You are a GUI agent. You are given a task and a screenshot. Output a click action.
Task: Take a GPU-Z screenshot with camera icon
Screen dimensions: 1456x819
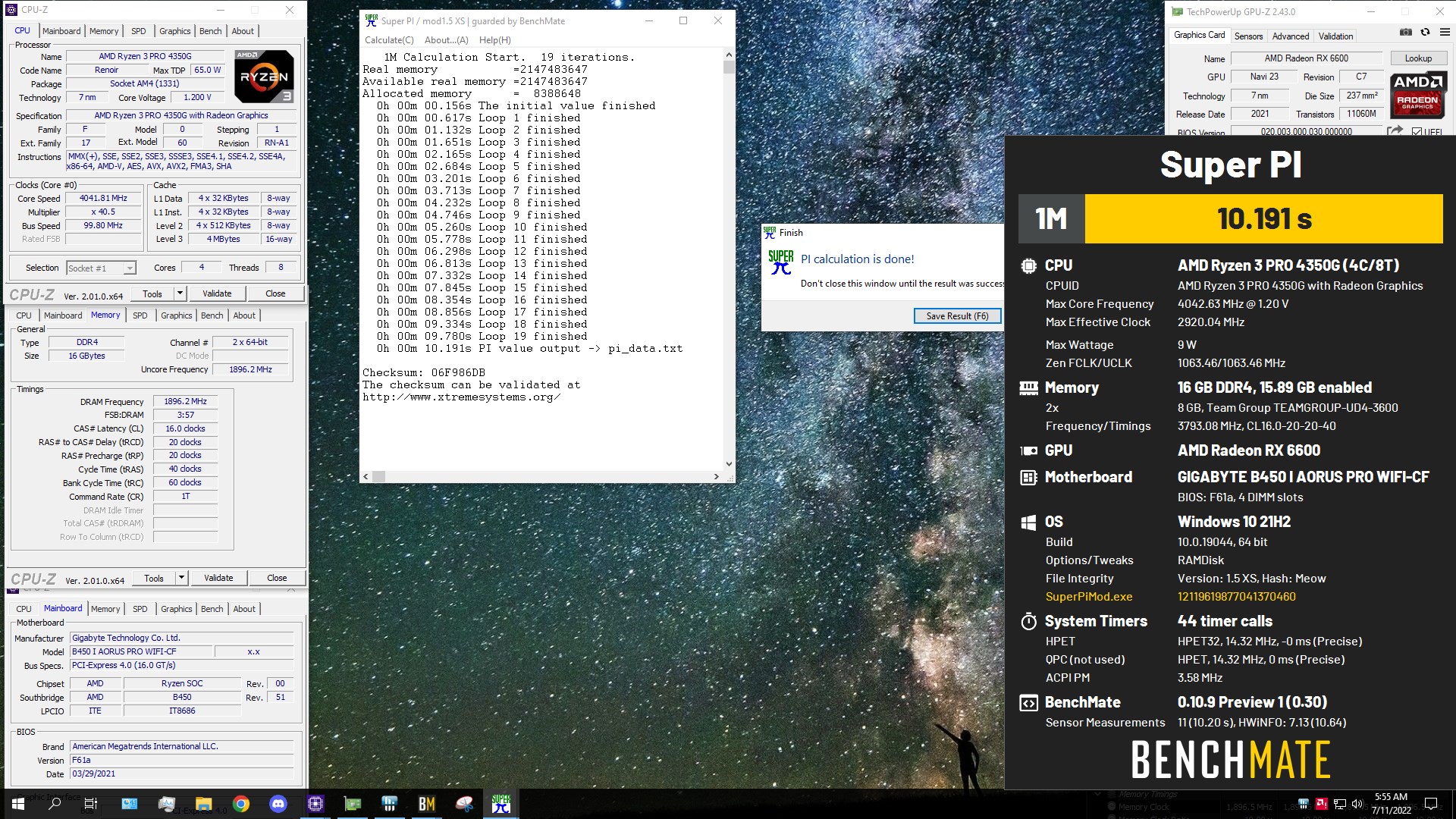1405,33
